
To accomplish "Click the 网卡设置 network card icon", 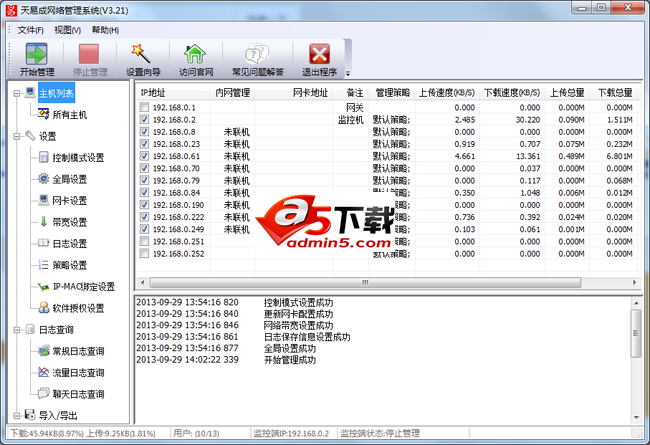I will click(x=44, y=200).
